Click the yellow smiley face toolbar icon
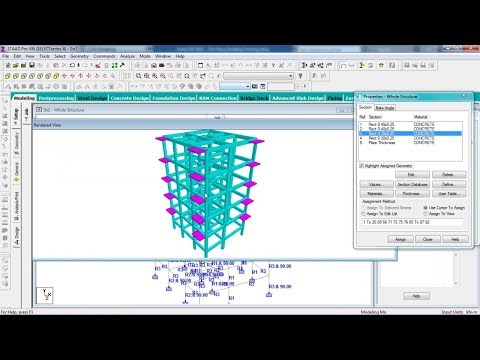Screen dimensions: 480x360 tap(381, 65)
